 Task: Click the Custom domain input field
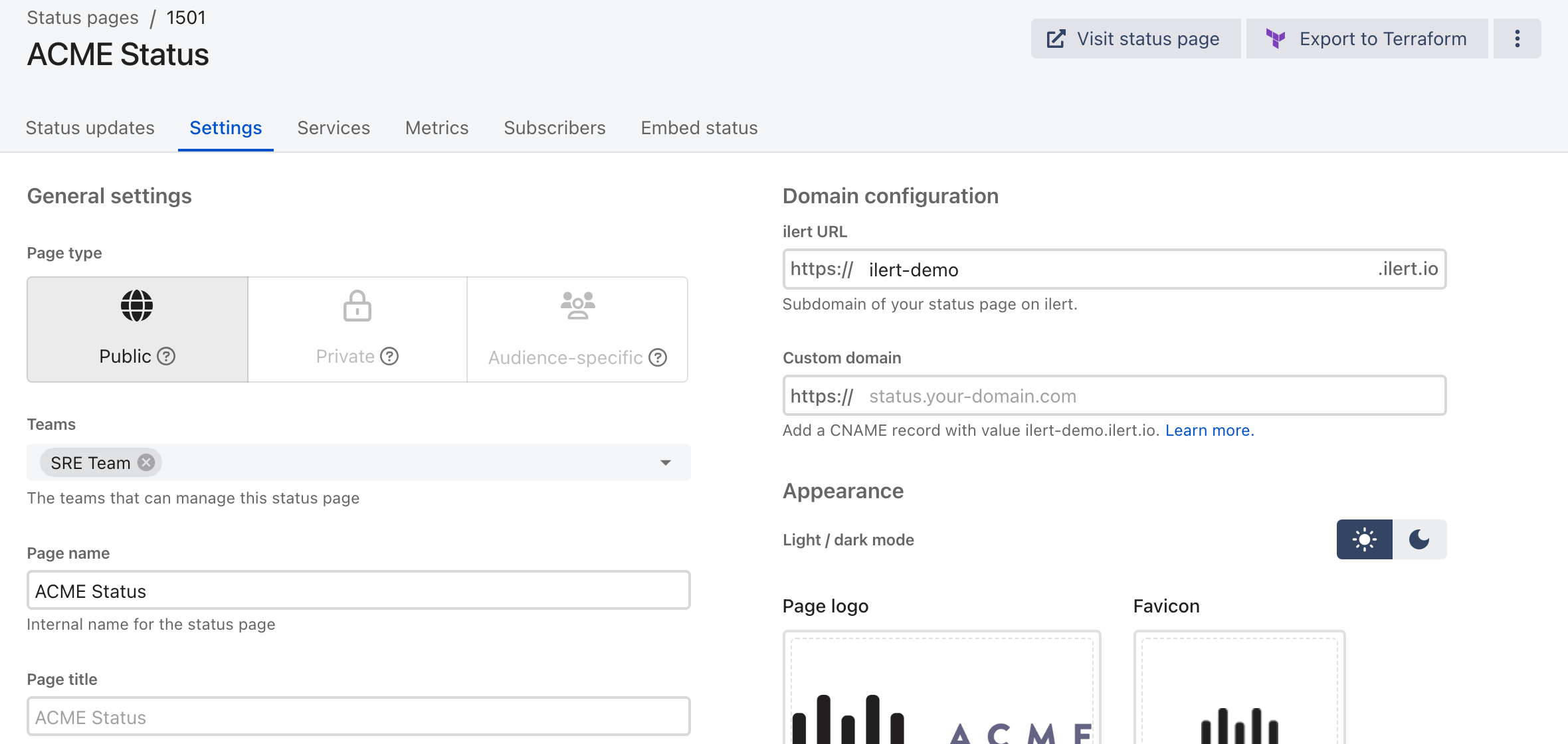coord(1114,395)
